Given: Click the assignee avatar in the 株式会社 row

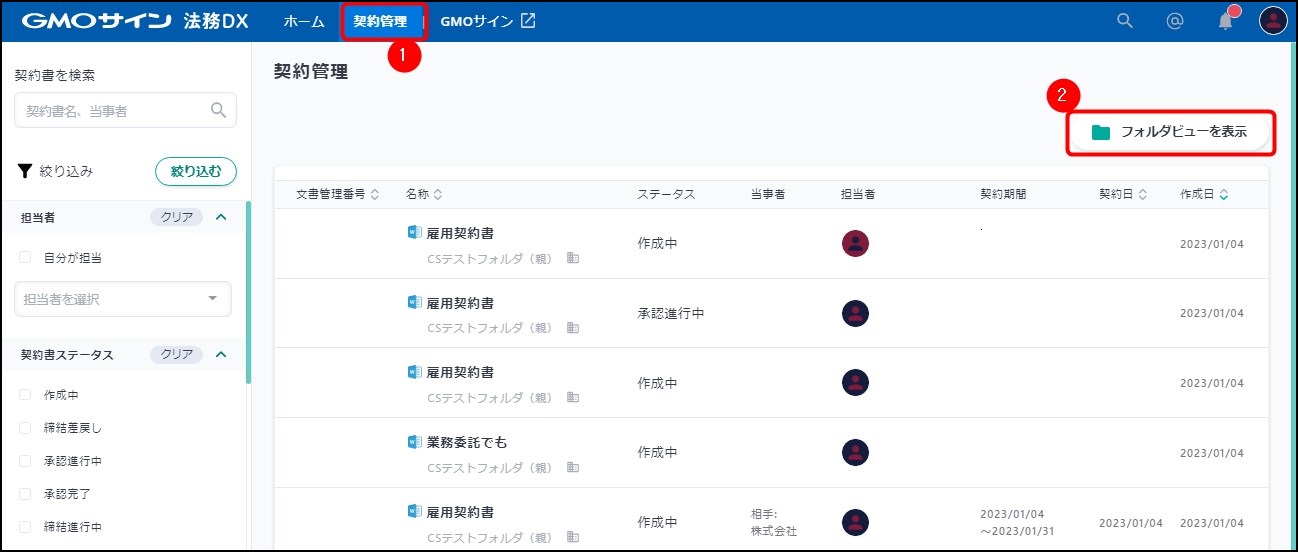Looking at the screenshot, I should click(855, 522).
